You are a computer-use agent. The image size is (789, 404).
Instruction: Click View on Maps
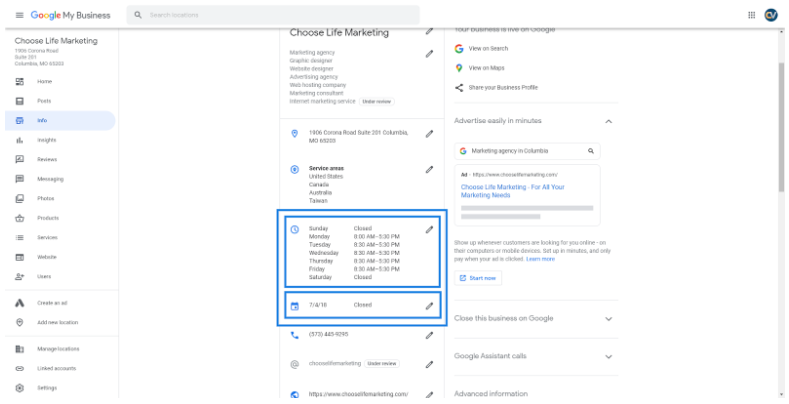486,68
